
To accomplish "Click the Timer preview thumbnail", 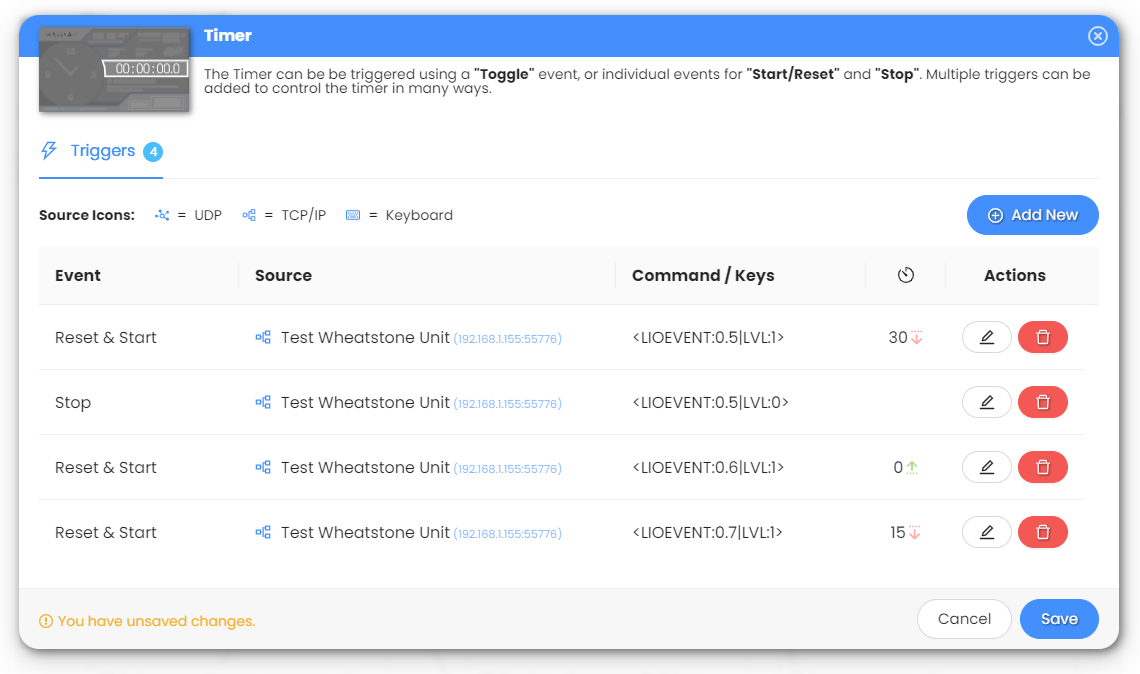I will (x=114, y=70).
